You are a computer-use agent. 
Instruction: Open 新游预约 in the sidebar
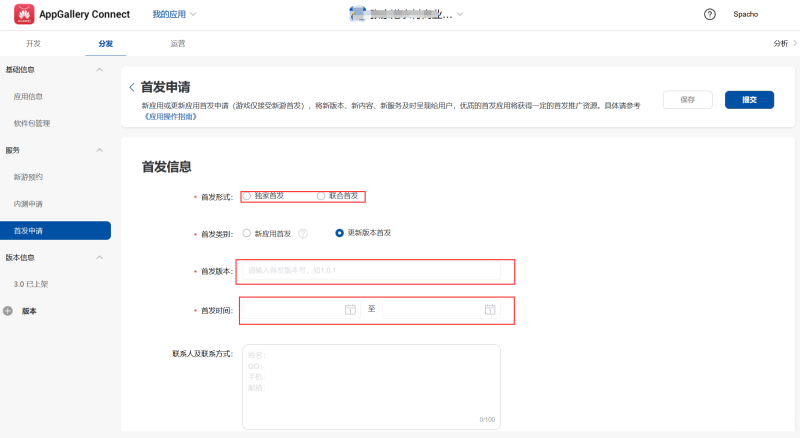(28, 177)
